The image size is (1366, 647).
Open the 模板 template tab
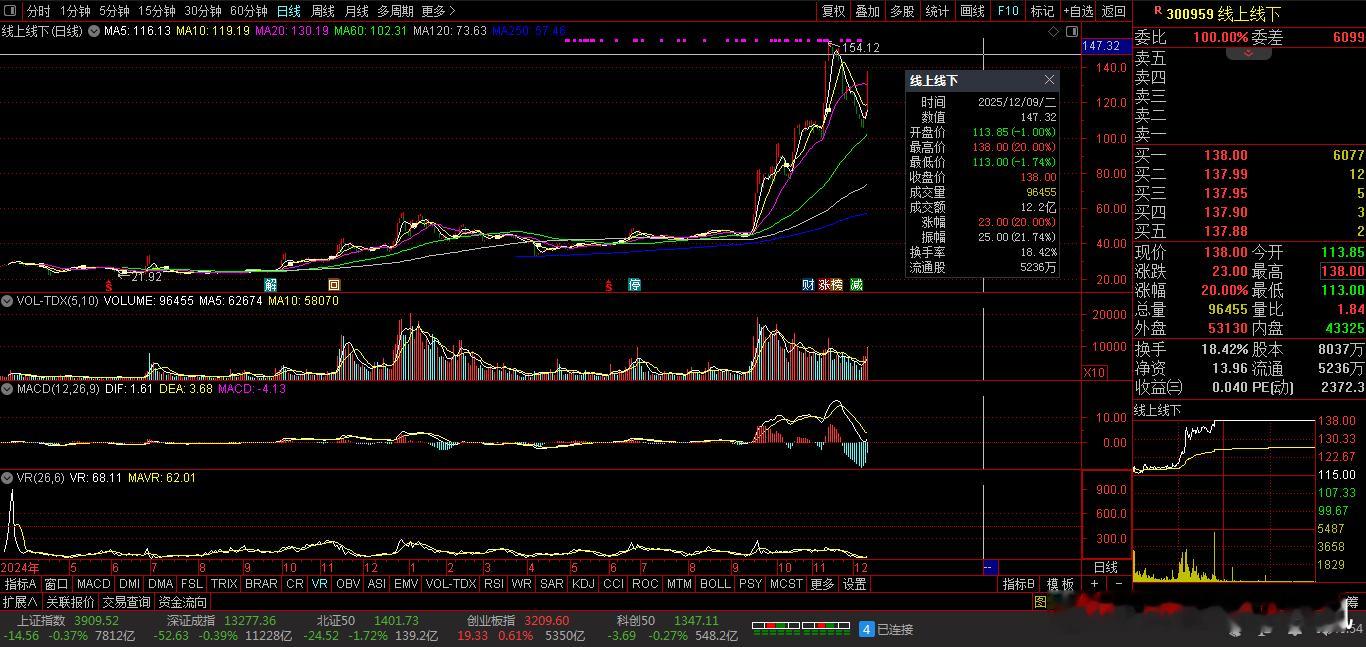tap(1060, 583)
